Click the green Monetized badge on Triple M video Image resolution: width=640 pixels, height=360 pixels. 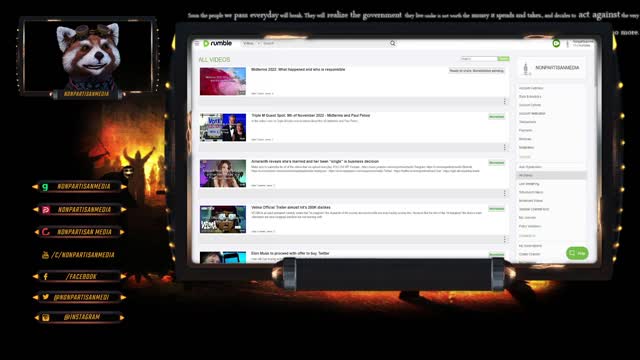tap(497, 117)
